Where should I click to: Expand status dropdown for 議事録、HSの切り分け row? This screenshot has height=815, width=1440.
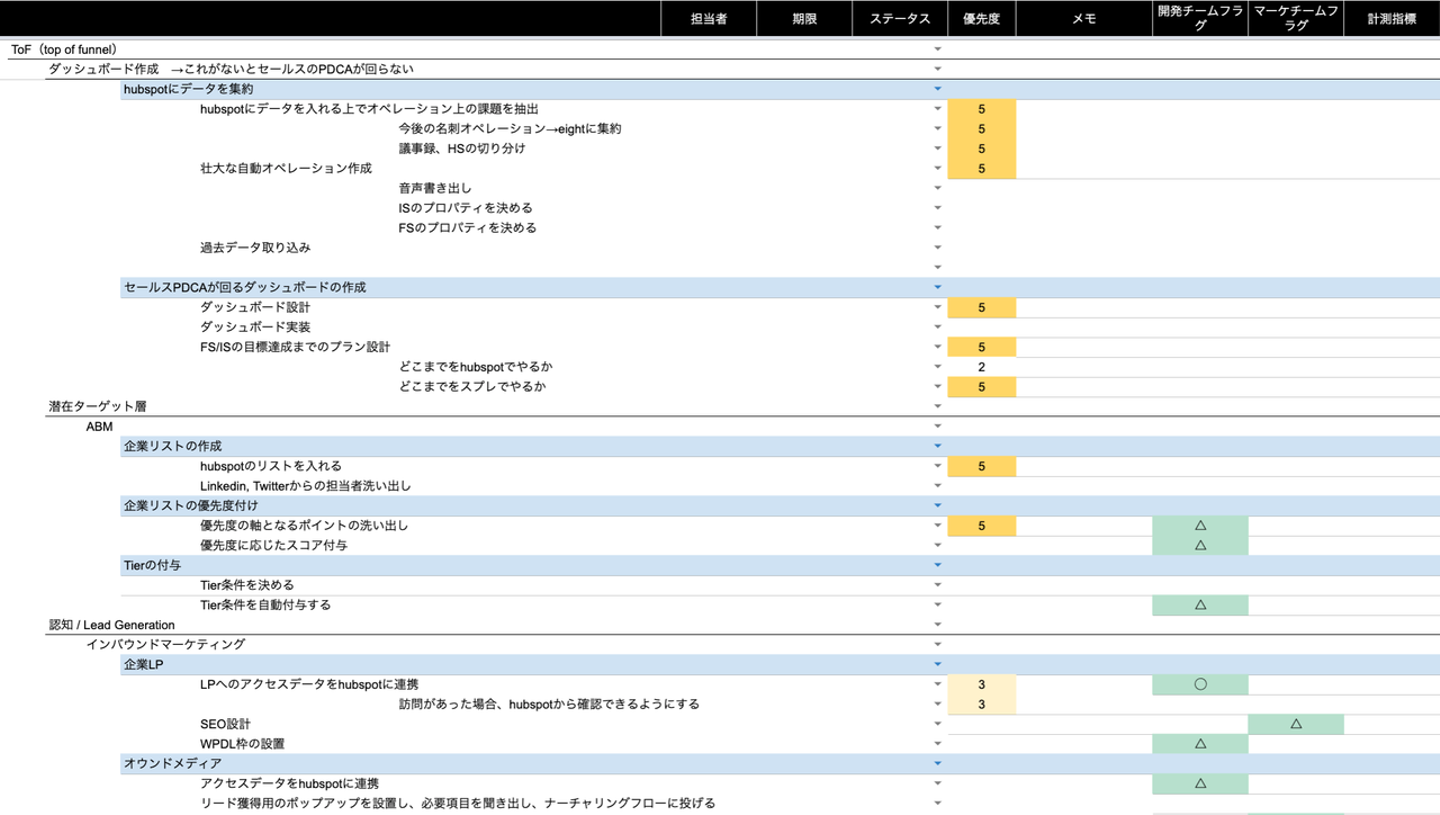coord(937,148)
